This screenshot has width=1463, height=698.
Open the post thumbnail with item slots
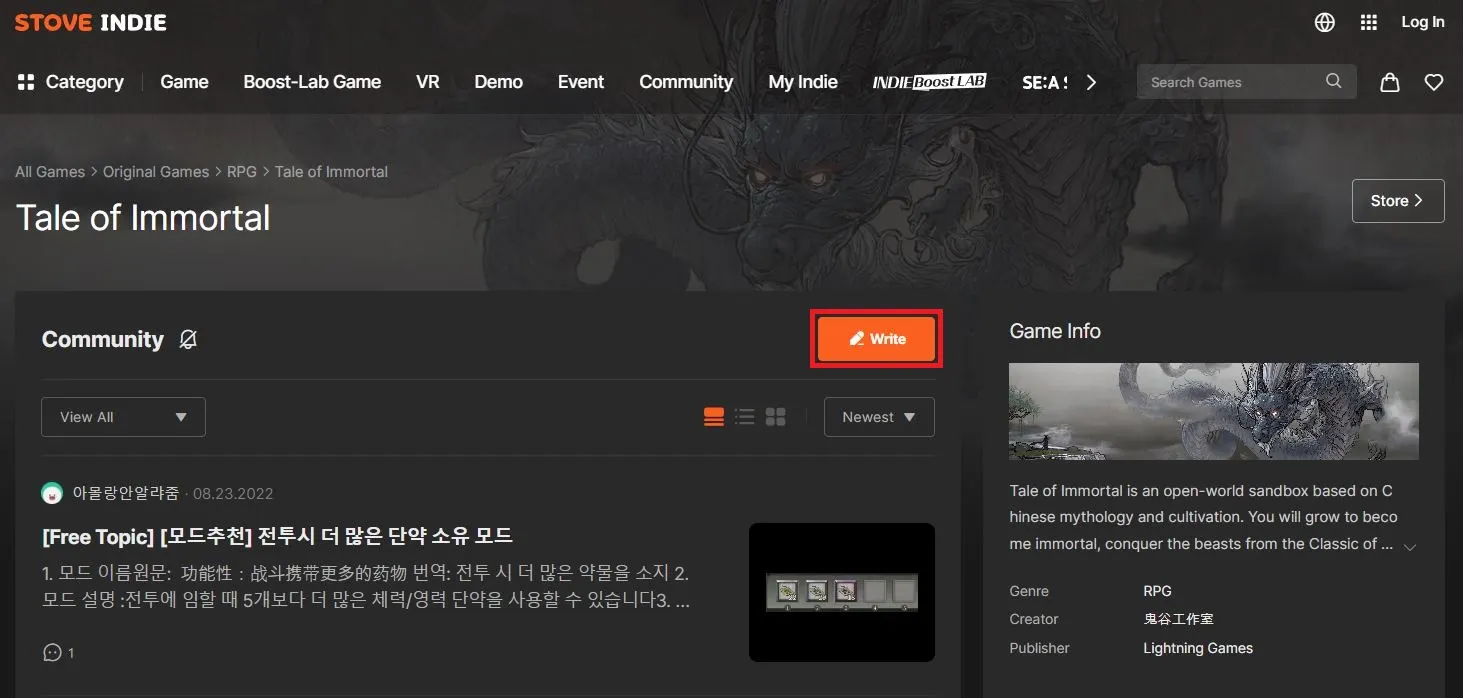[x=842, y=592]
